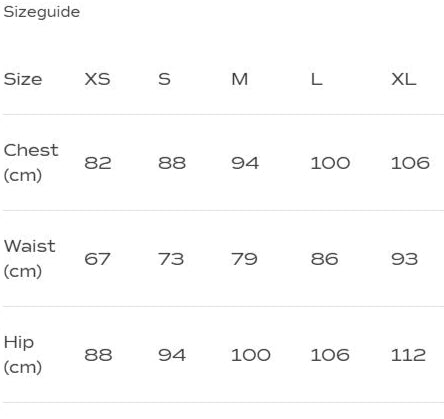Click the Sizeguide heading text
This screenshot has width=444, height=419.
[x=42, y=12]
